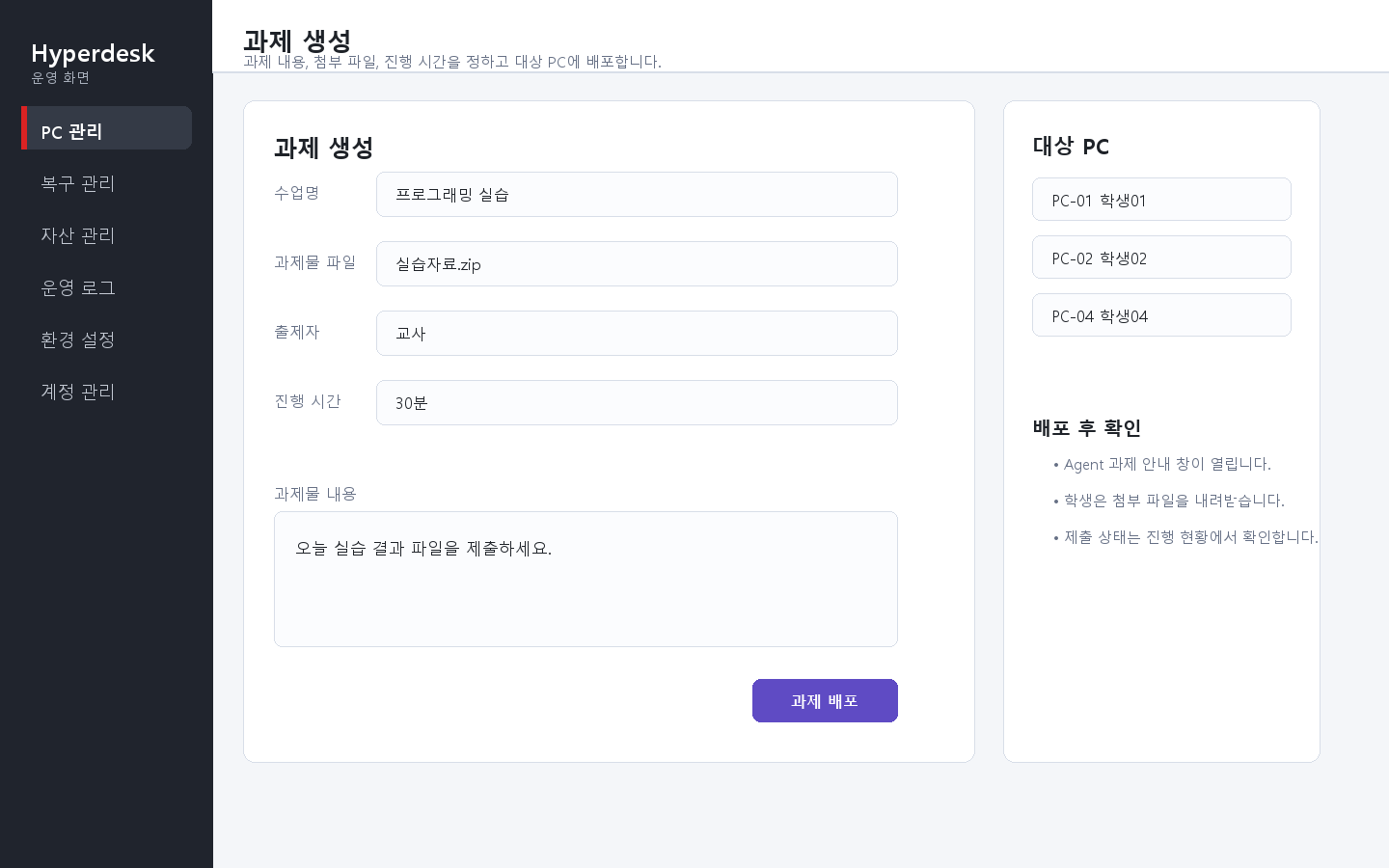Screen dimensions: 1389x868
Task: Click the 운영 화면 subtitle under Hyperdesk
Action: coord(61,78)
